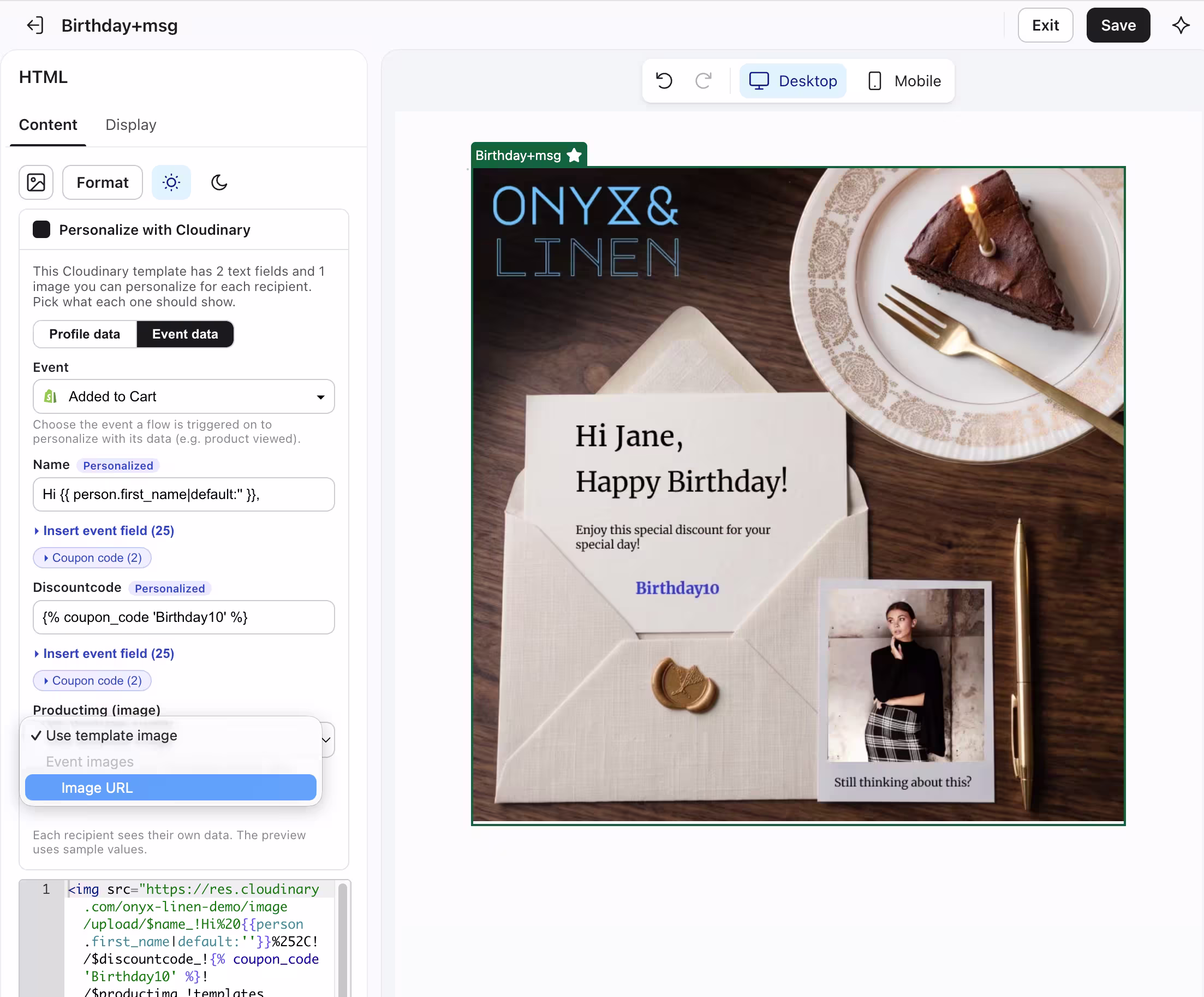Select Profile data option
This screenshot has width=1204, height=997.
point(85,334)
